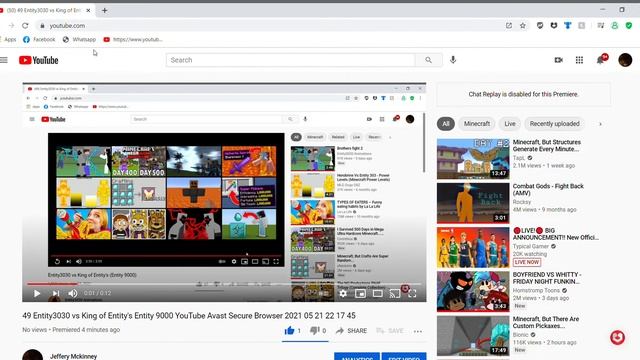Open player settings gear
The height and width of the screenshot is (360, 640).
tap(343, 293)
